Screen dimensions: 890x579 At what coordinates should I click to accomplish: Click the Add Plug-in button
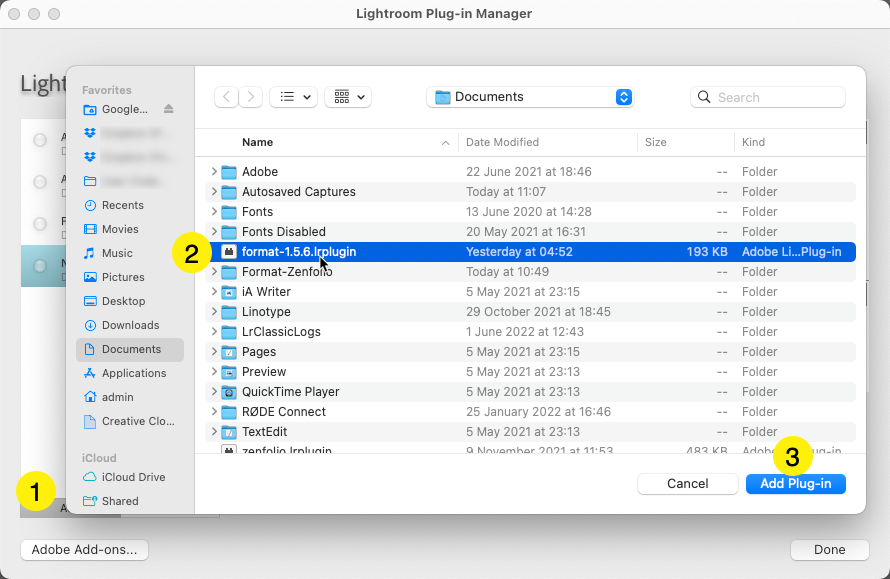795,484
